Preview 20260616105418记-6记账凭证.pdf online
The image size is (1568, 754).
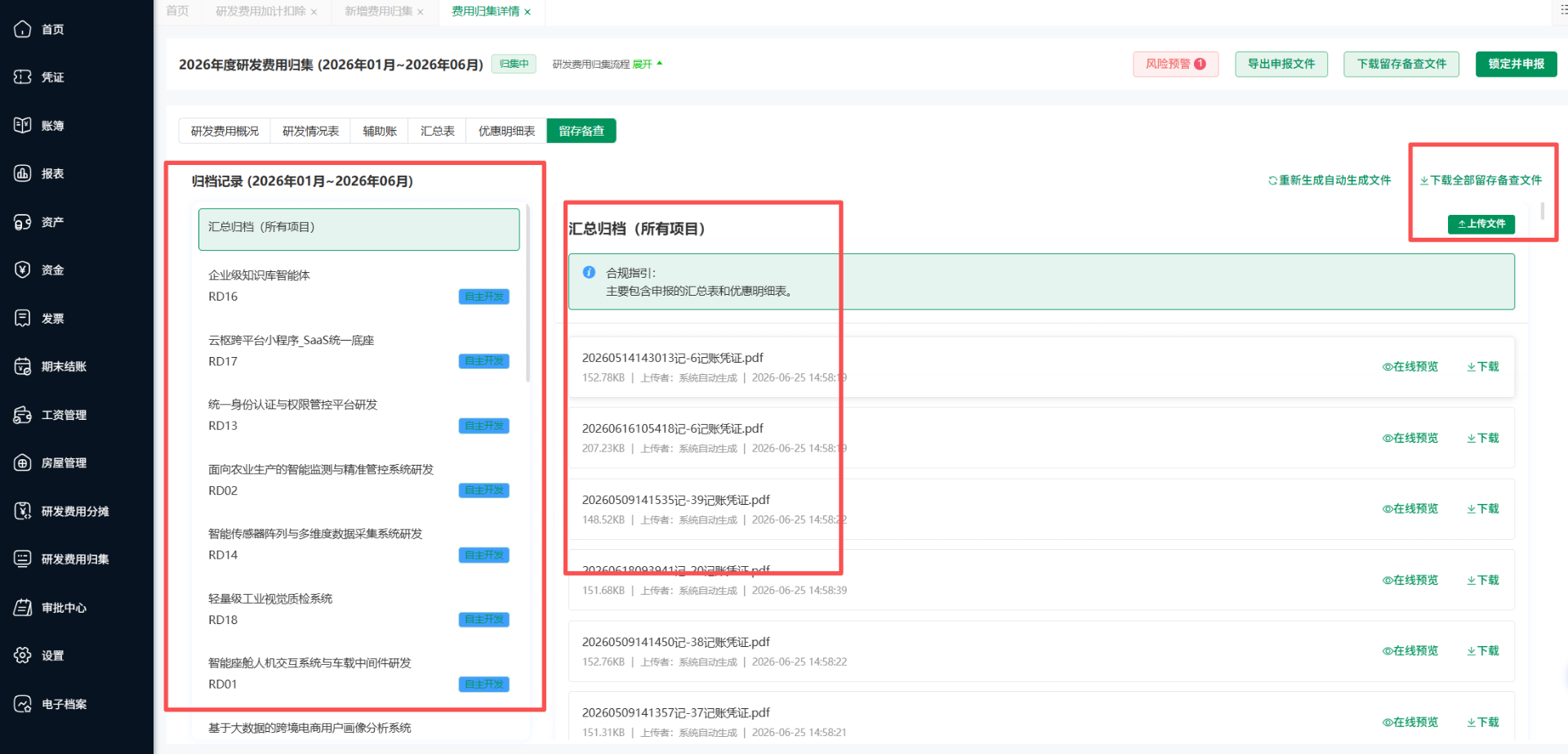click(1410, 438)
